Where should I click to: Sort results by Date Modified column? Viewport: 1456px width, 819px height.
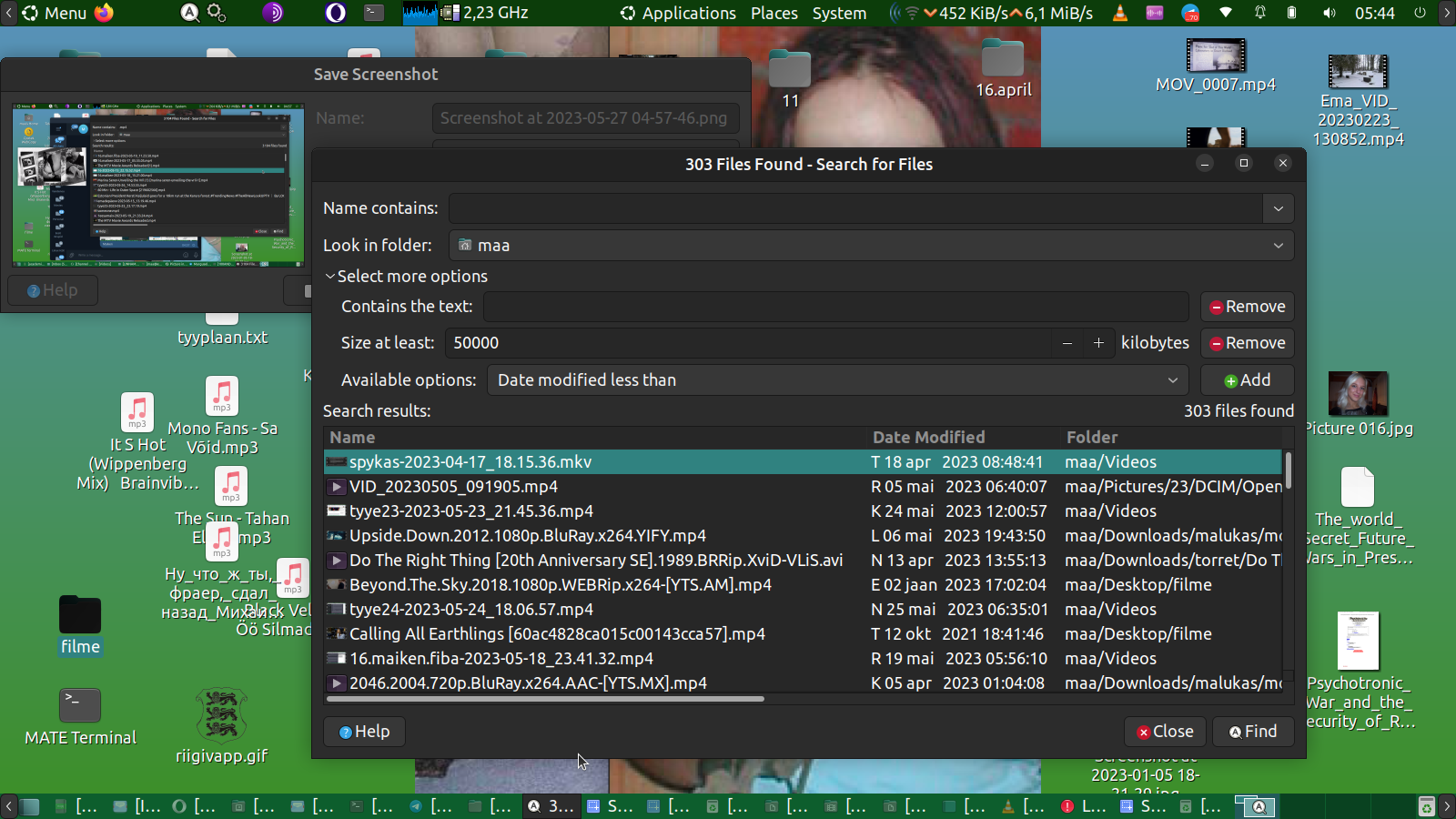click(x=928, y=438)
